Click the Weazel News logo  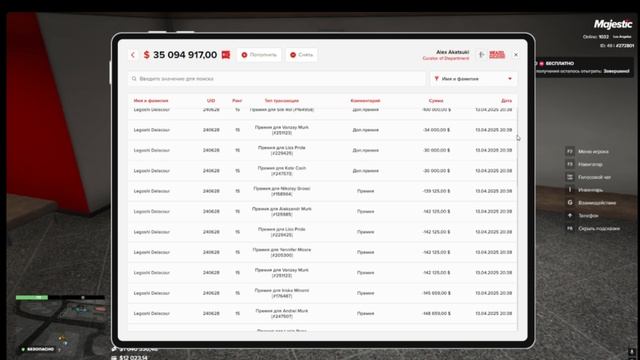497,55
